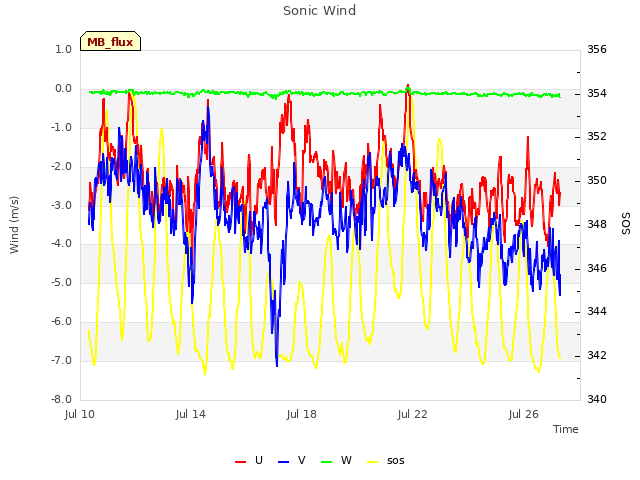Click the 352 right axis tick label
640x480 pixels.
(597, 136)
